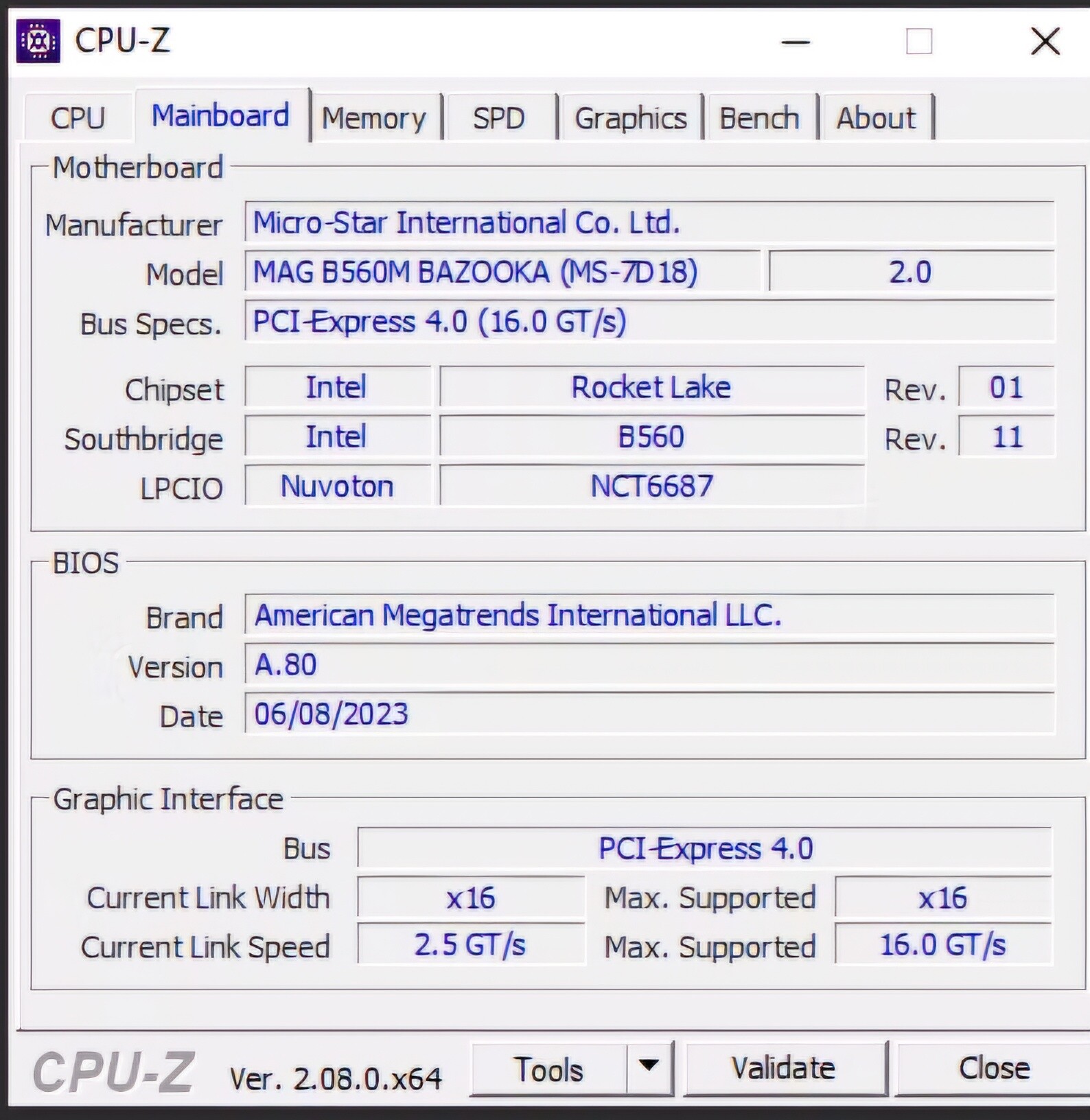Click the Chipset vendor Intel field
Viewport: 1090px width, 1120px height.
click(x=338, y=387)
